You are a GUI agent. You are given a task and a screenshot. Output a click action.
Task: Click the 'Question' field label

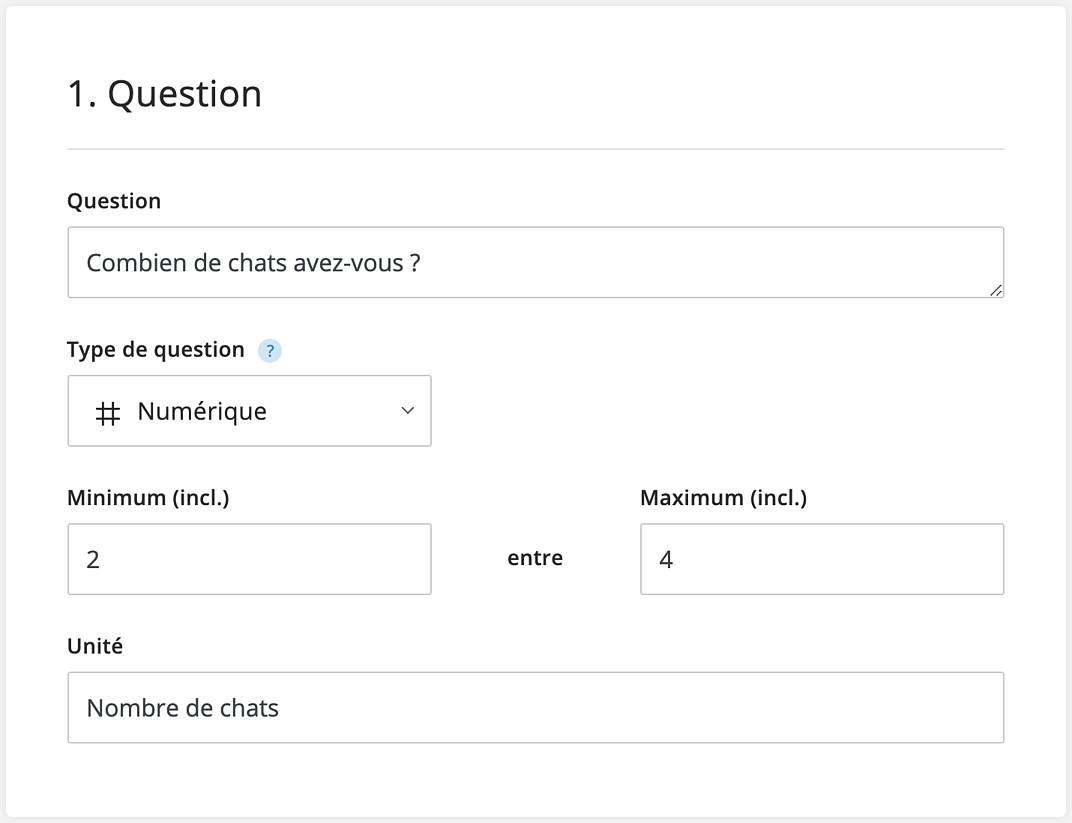click(x=114, y=201)
